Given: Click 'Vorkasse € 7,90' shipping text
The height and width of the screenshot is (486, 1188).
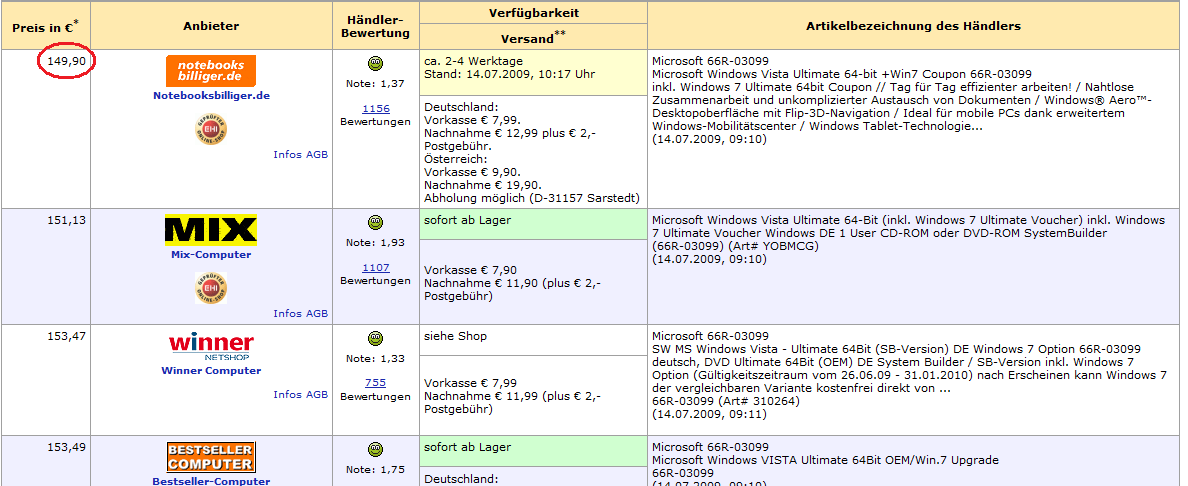Looking at the screenshot, I should click(469, 270).
